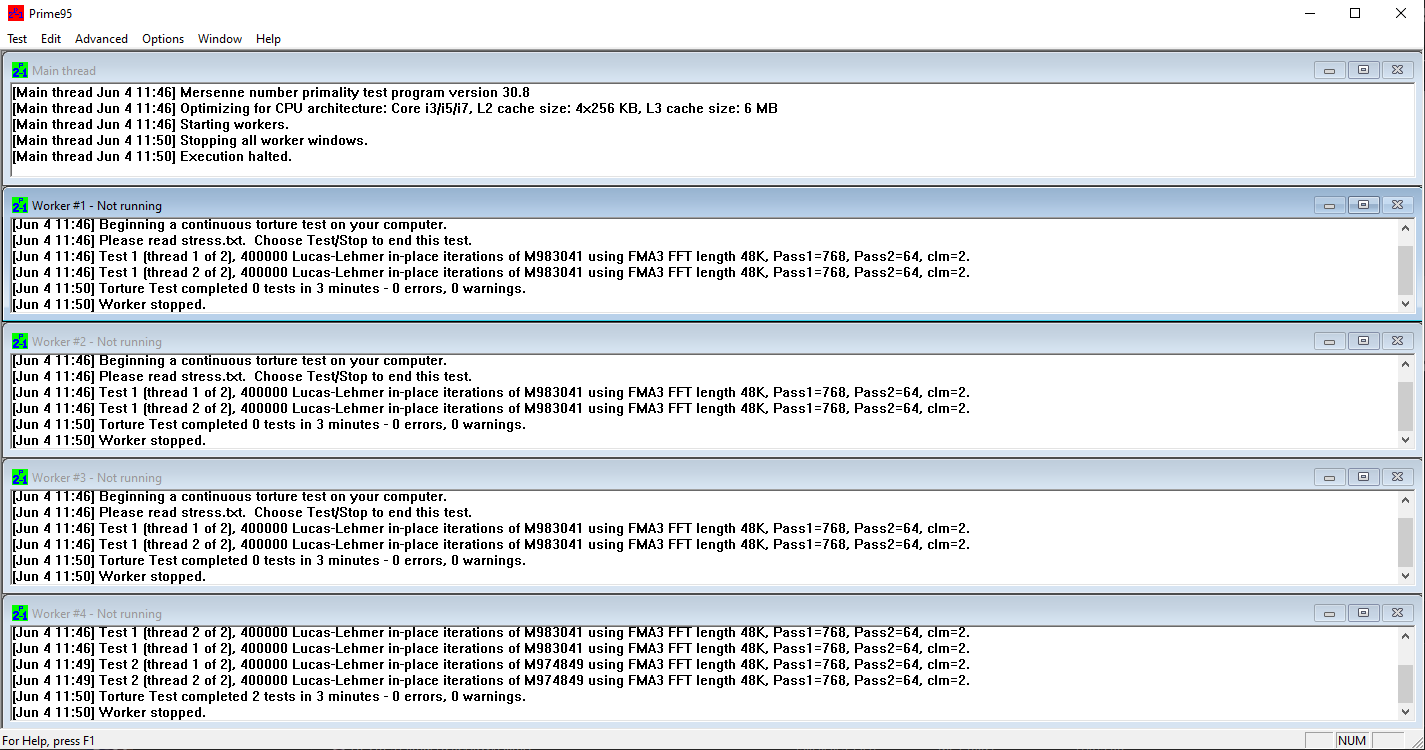1425x750 pixels.
Task: Click Worker #2 'Please read stress.txt' line
Action: (x=242, y=376)
